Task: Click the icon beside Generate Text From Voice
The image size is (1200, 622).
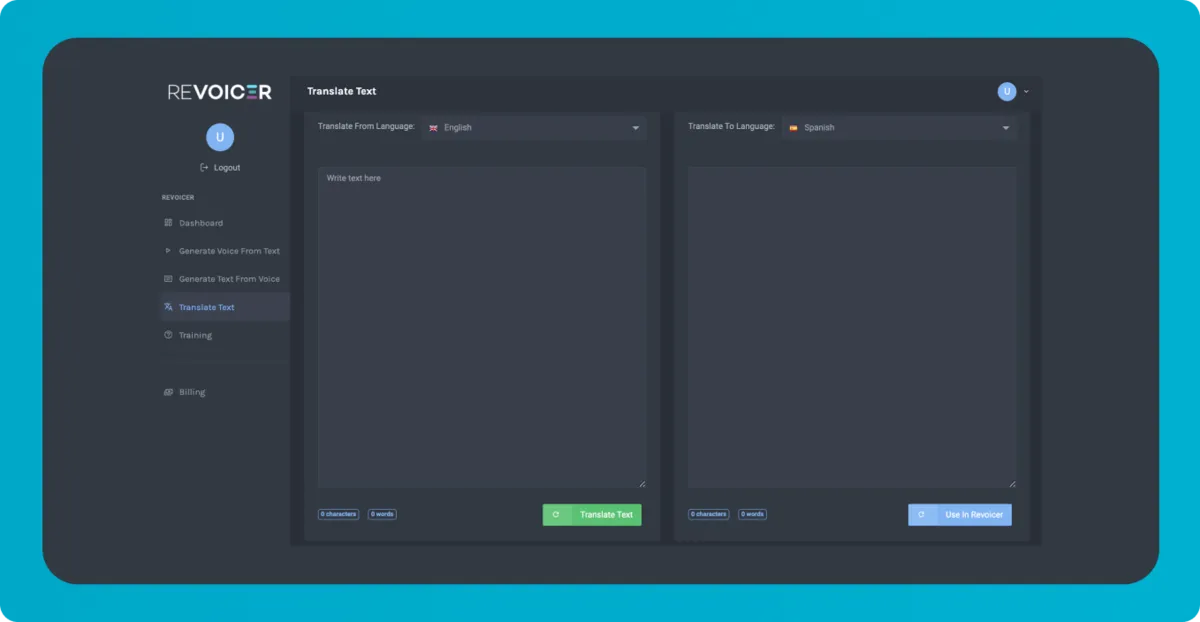Action: coord(168,279)
